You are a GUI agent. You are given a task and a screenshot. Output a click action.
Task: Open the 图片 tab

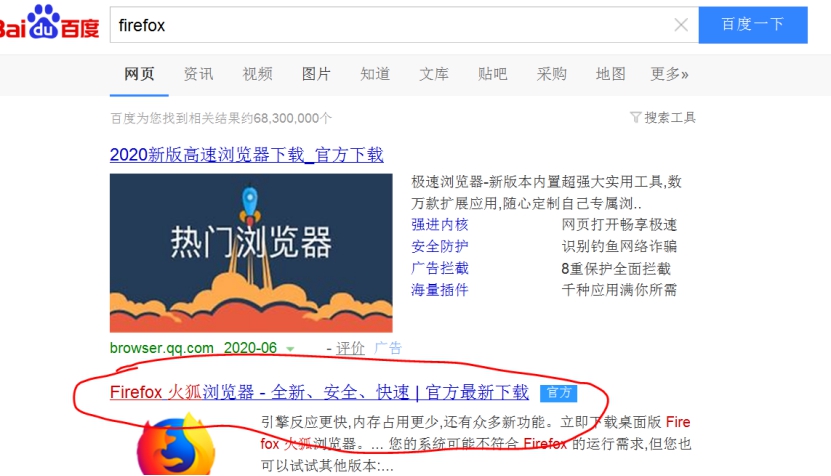(316, 74)
